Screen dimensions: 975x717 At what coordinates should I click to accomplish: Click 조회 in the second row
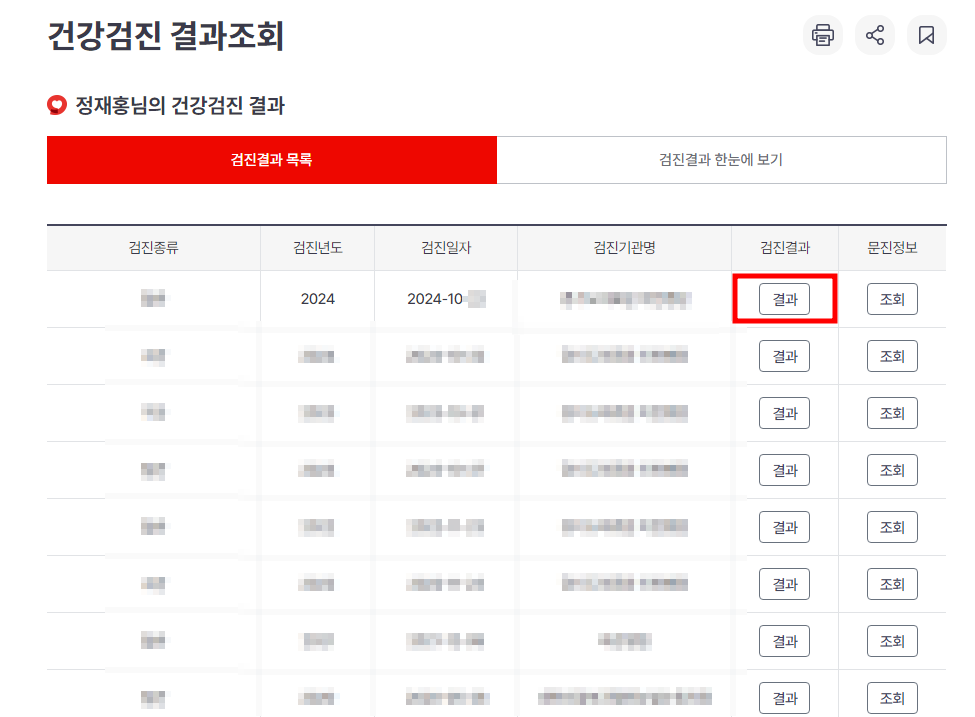click(891, 355)
